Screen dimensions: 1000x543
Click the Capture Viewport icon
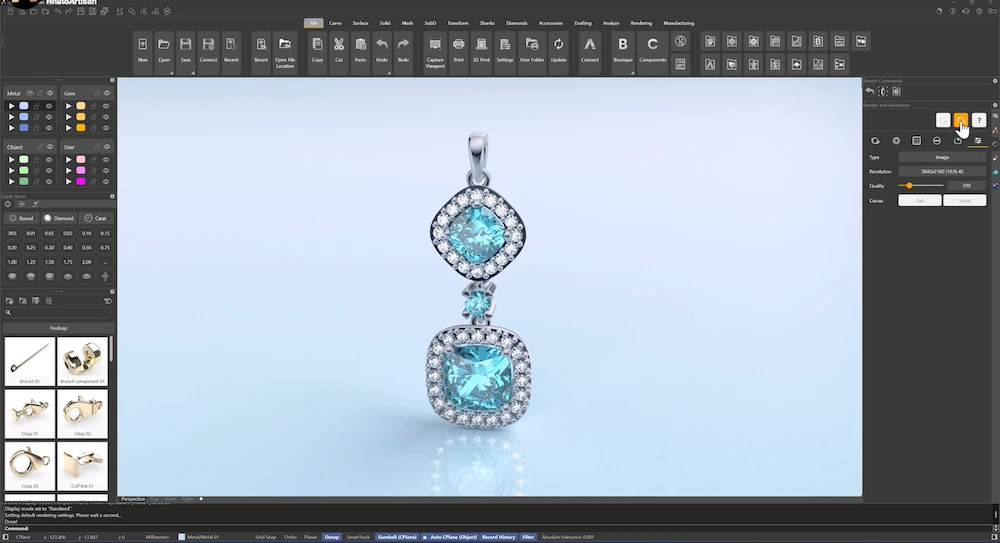[x=434, y=51]
